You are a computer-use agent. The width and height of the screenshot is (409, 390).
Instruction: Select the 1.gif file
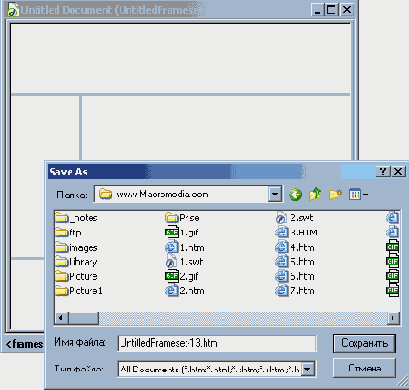coord(182,232)
